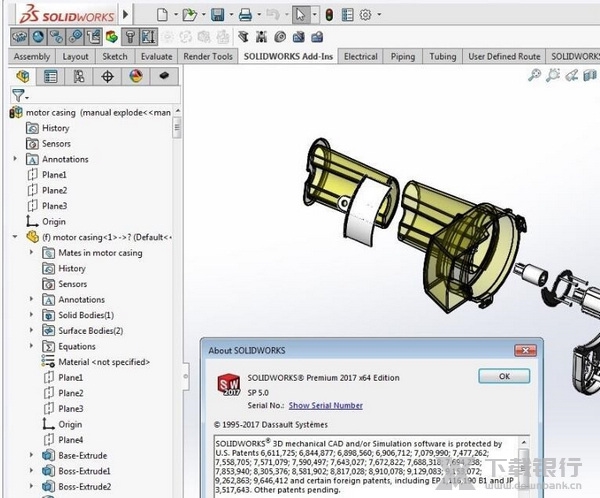Click the tree filter funnel icon
The height and width of the screenshot is (498, 600).
[18, 95]
